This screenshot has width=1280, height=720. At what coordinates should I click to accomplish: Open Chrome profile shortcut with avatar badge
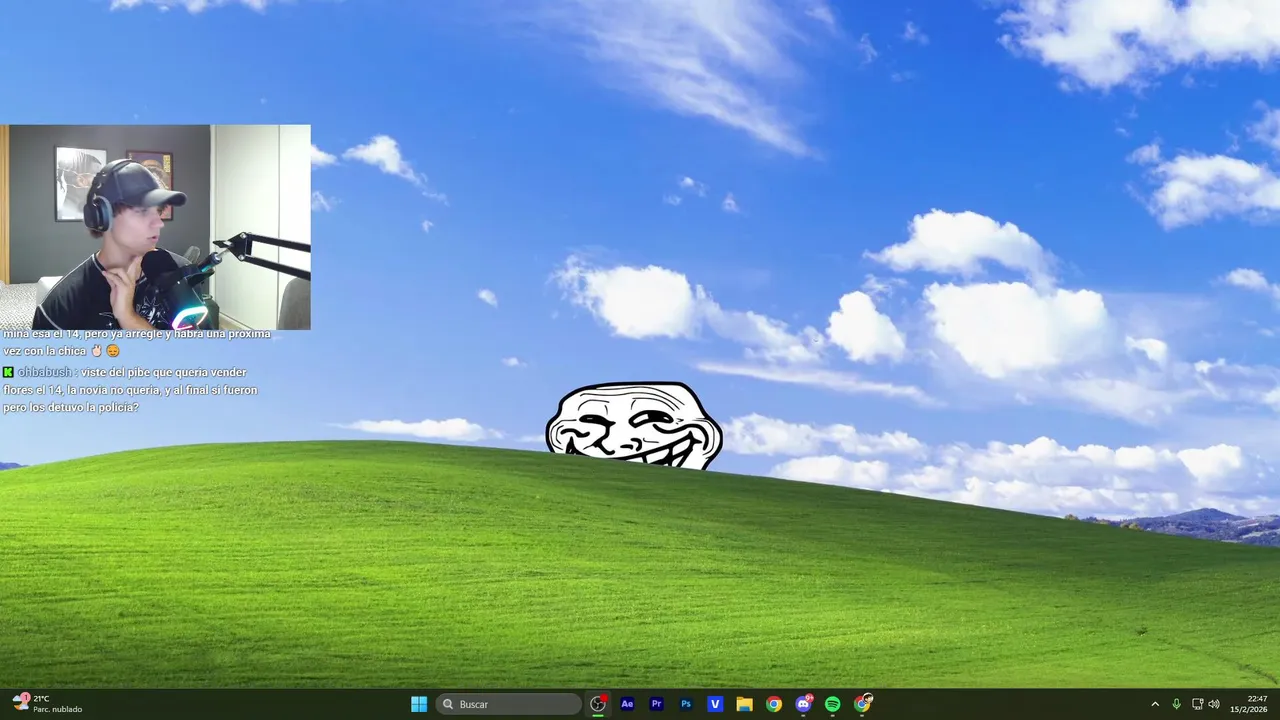[x=862, y=704]
